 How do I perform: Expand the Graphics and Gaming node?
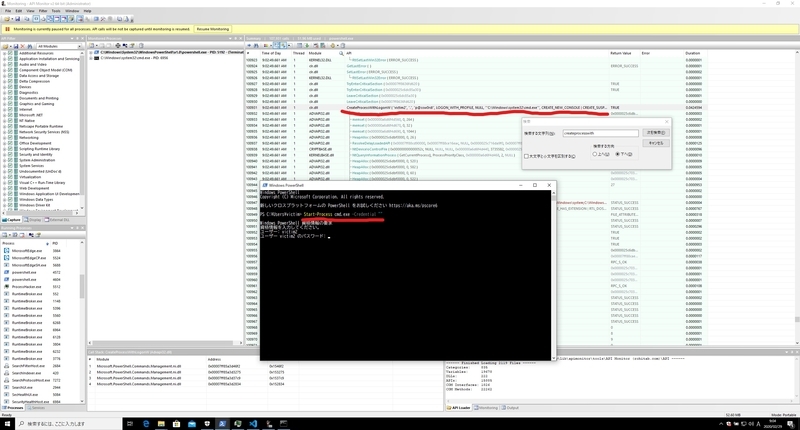tap(5, 104)
